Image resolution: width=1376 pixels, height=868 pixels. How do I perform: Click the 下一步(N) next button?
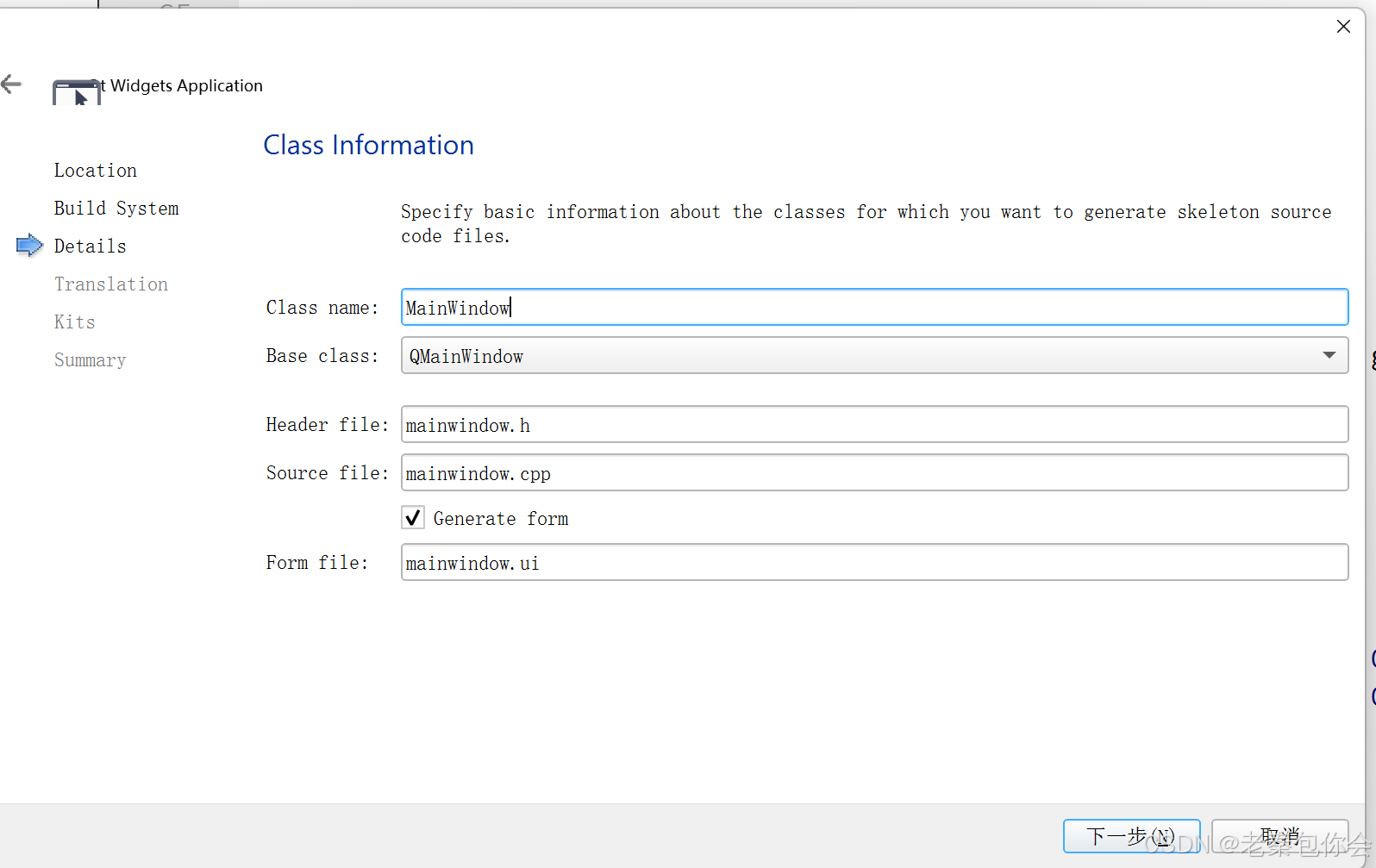click(1131, 836)
